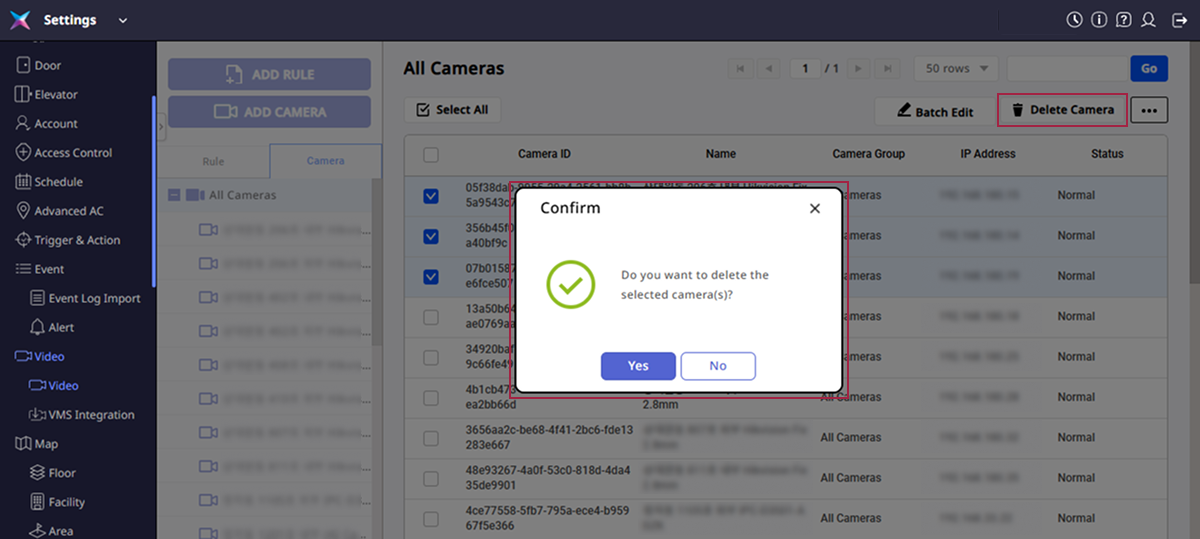The image size is (1200, 539).
Task: Check the camera row starting with 13a50b64
Action: (x=431, y=317)
